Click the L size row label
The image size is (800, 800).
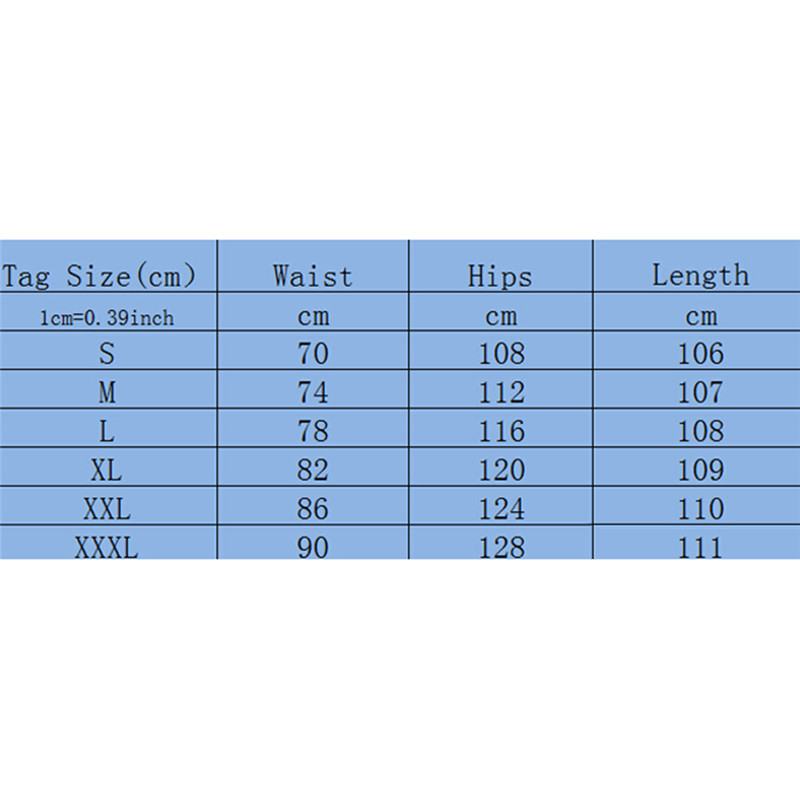(x=107, y=431)
